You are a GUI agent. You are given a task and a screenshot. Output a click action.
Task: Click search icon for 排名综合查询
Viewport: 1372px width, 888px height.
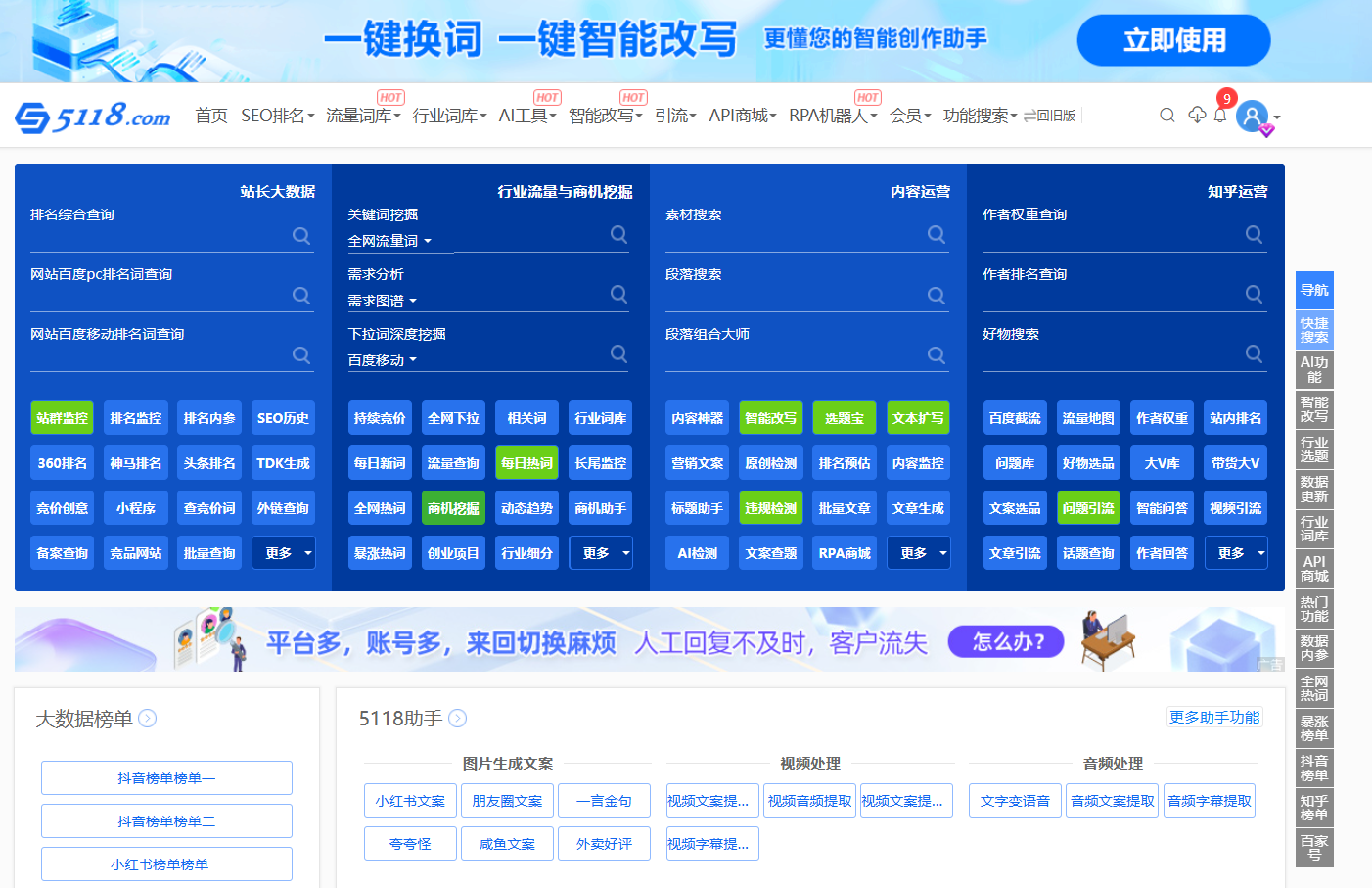point(301,235)
